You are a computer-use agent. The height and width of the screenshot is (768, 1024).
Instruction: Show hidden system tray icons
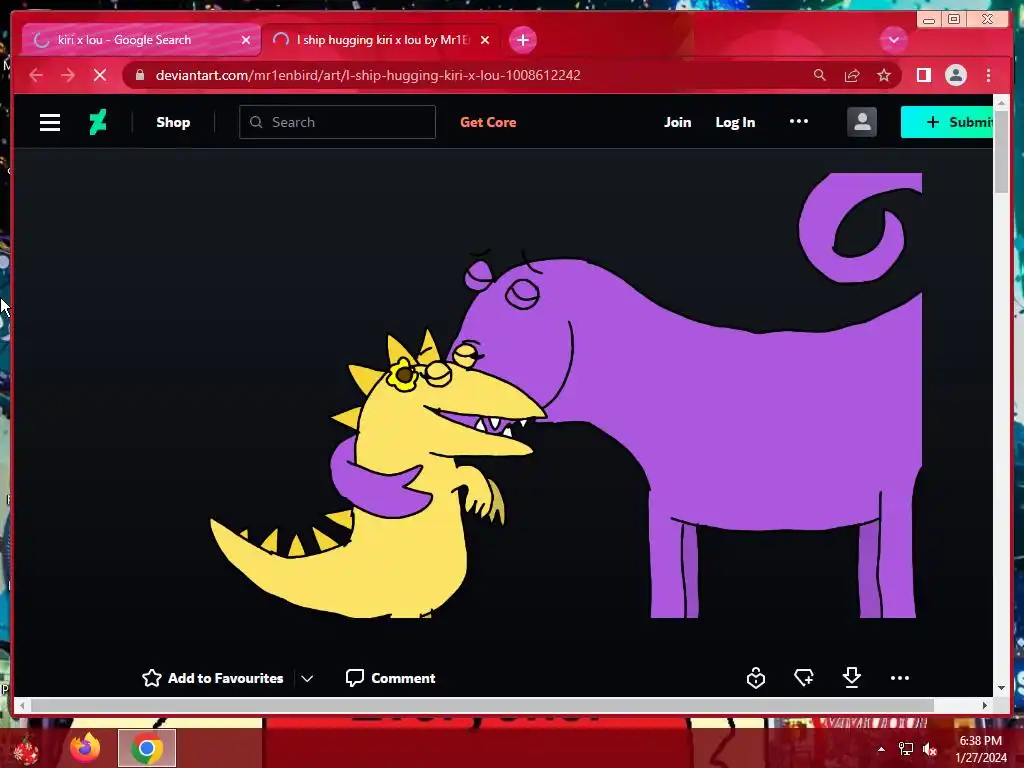(881, 749)
